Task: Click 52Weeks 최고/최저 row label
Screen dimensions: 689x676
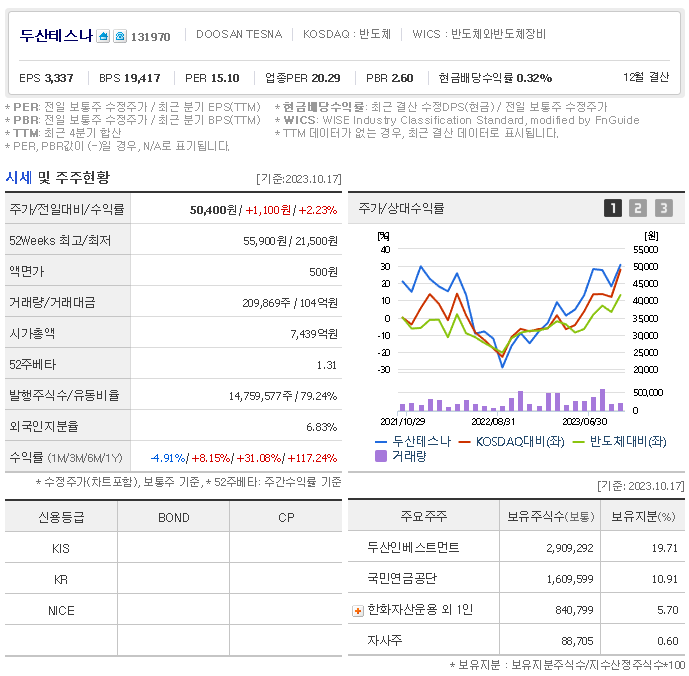Action: pos(60,240)
